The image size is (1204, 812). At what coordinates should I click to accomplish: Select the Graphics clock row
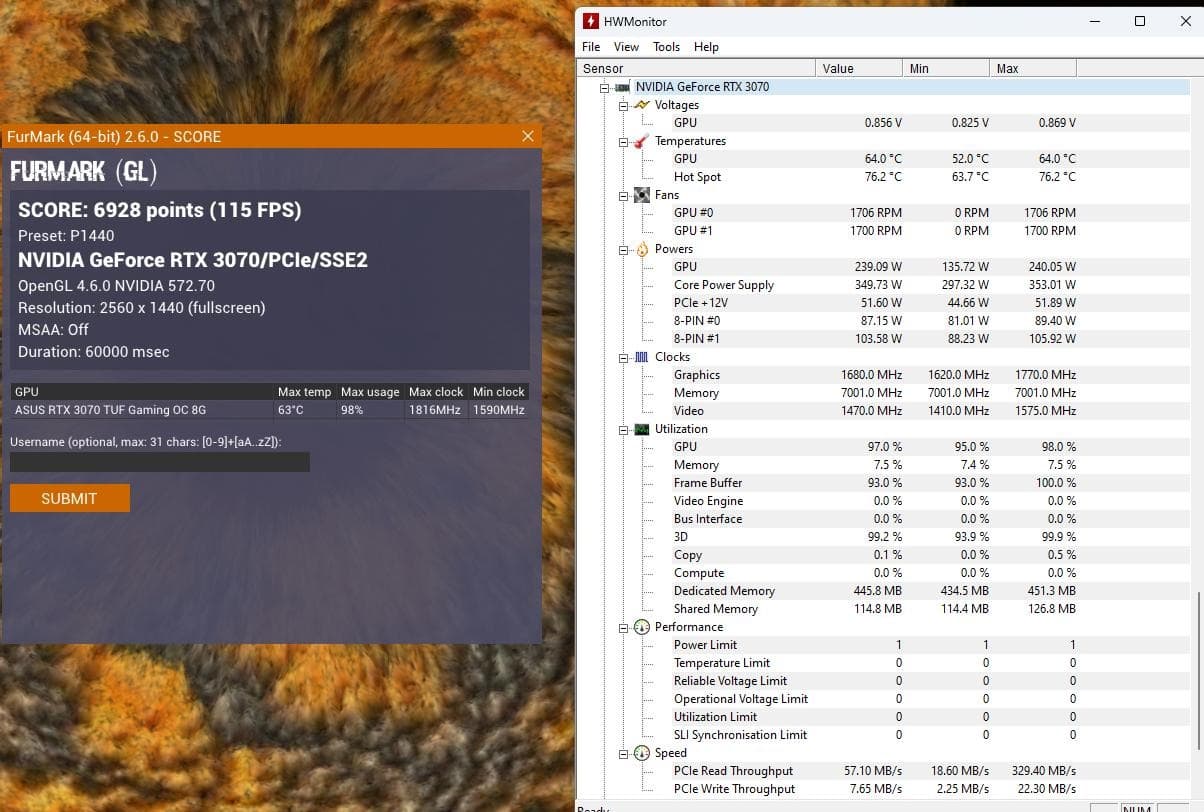884,375
